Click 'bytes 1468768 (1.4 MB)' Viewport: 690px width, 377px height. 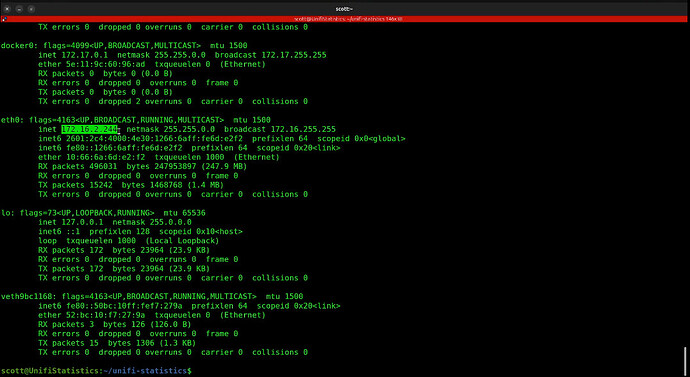(x=173, y=185)
